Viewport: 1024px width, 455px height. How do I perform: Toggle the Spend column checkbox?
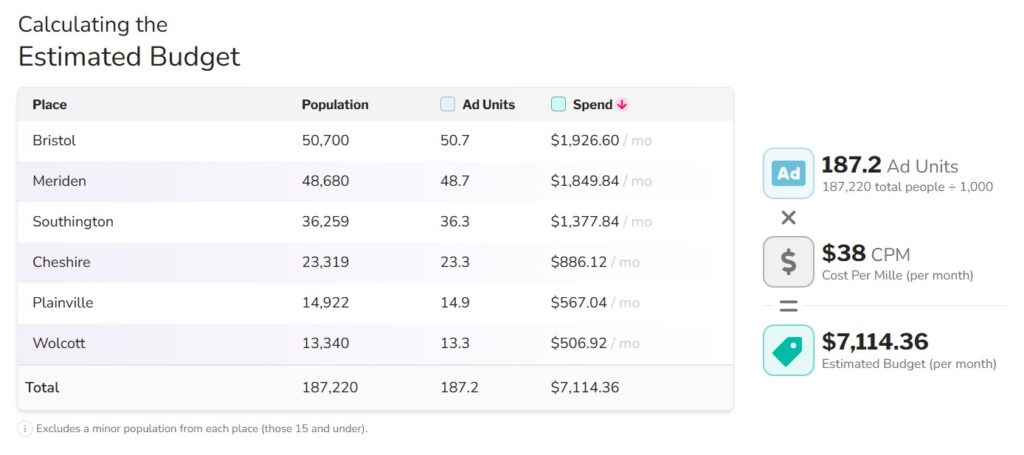click(x=558, y=104)
